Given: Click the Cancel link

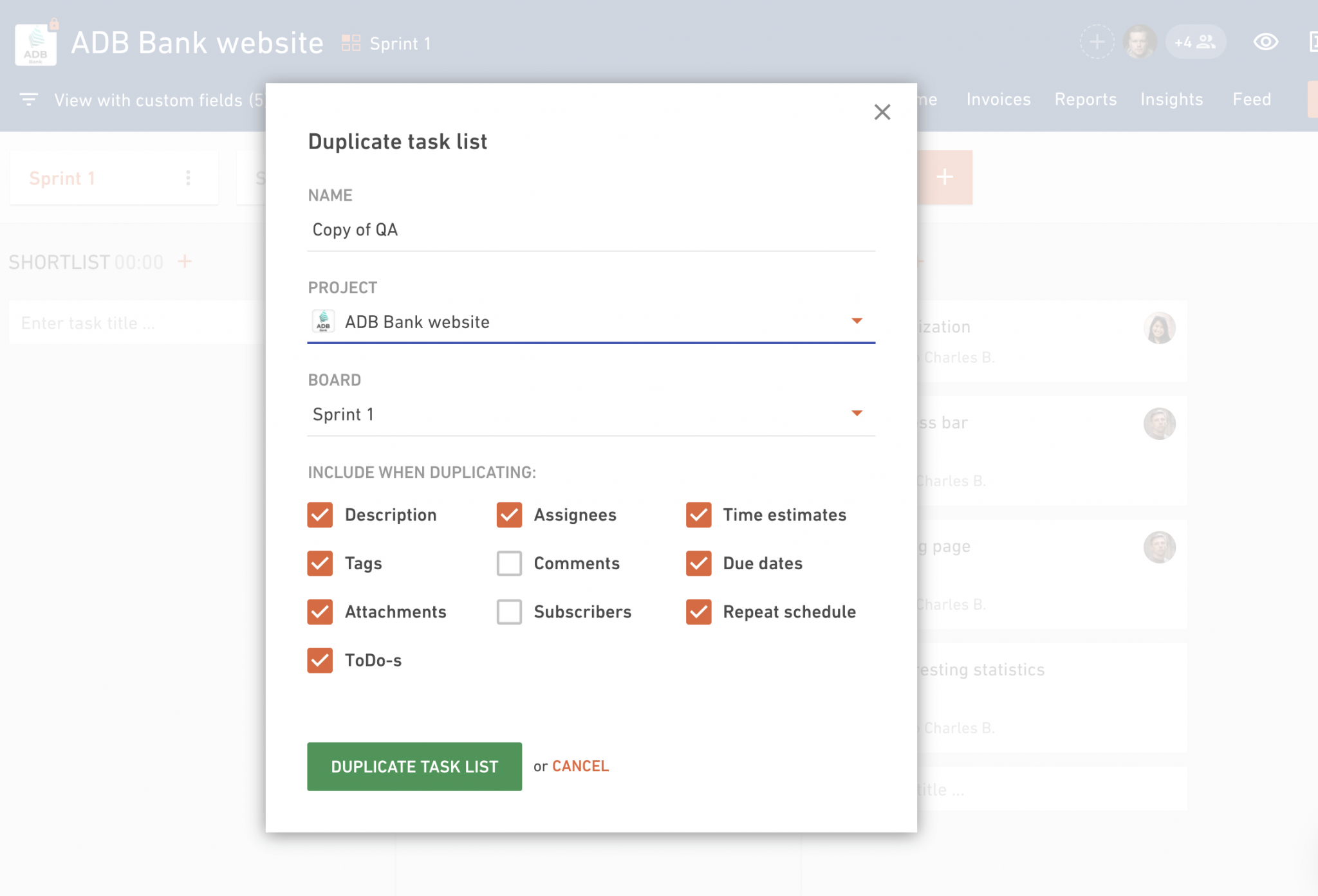Looking at the screenshot, I should point(580,766).
